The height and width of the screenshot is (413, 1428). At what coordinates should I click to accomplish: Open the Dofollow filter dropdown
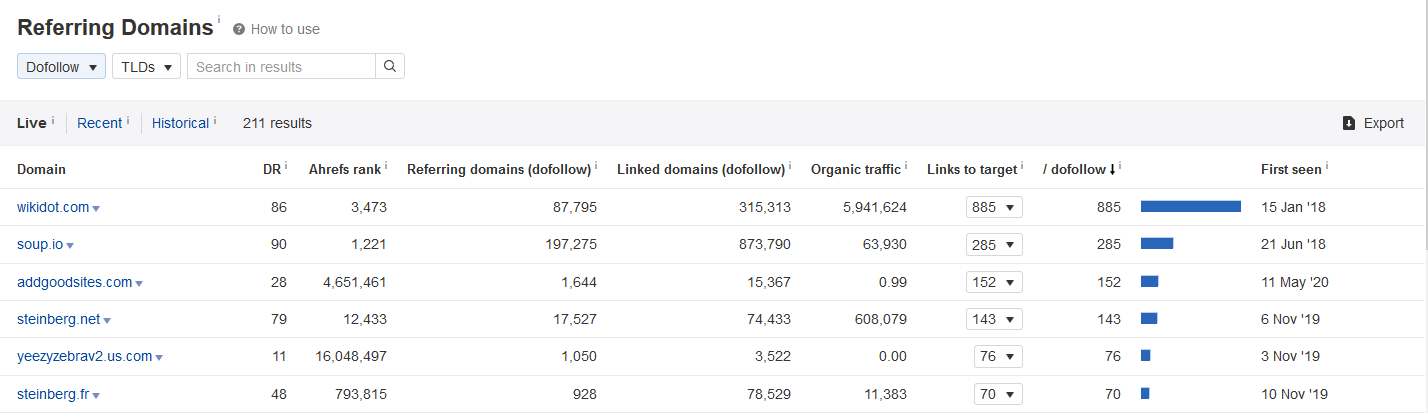click(61, 67)
